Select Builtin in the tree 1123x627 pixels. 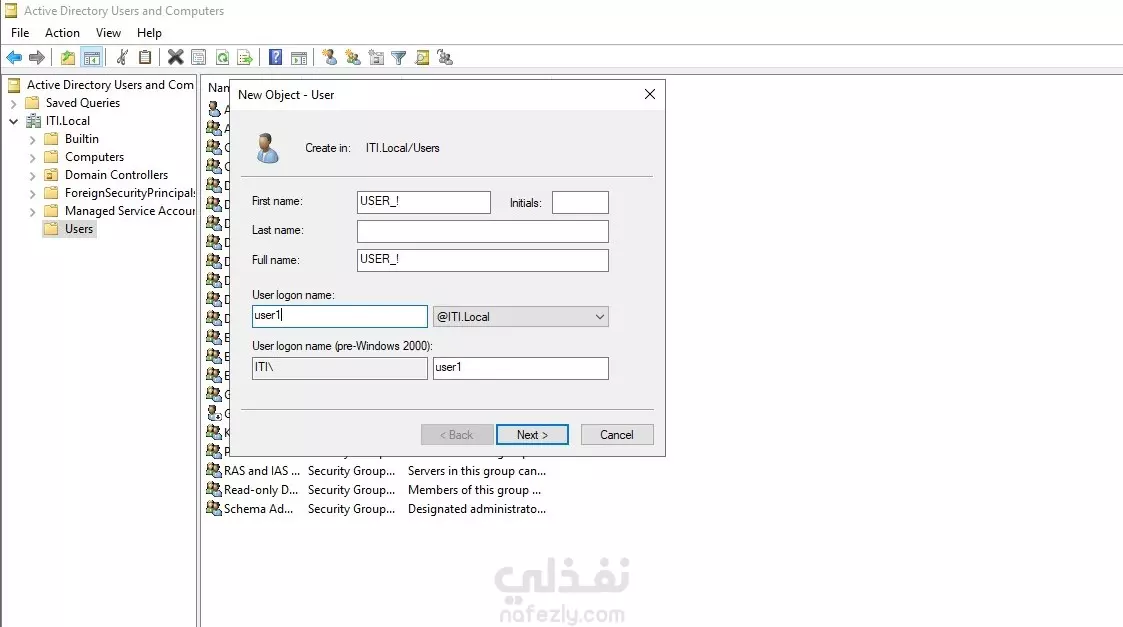tap(82, 139)
